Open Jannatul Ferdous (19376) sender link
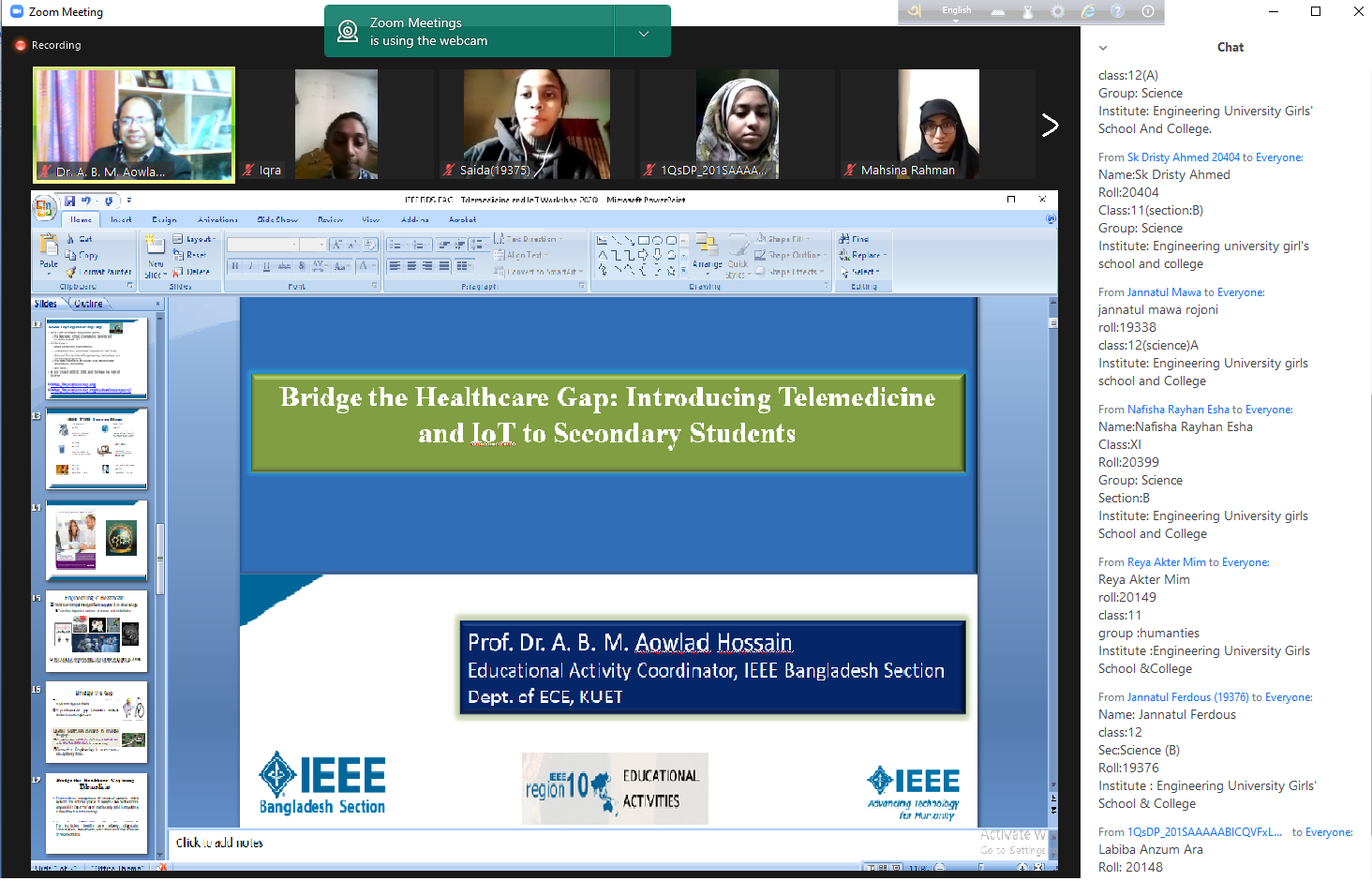 click(1188, 697)
